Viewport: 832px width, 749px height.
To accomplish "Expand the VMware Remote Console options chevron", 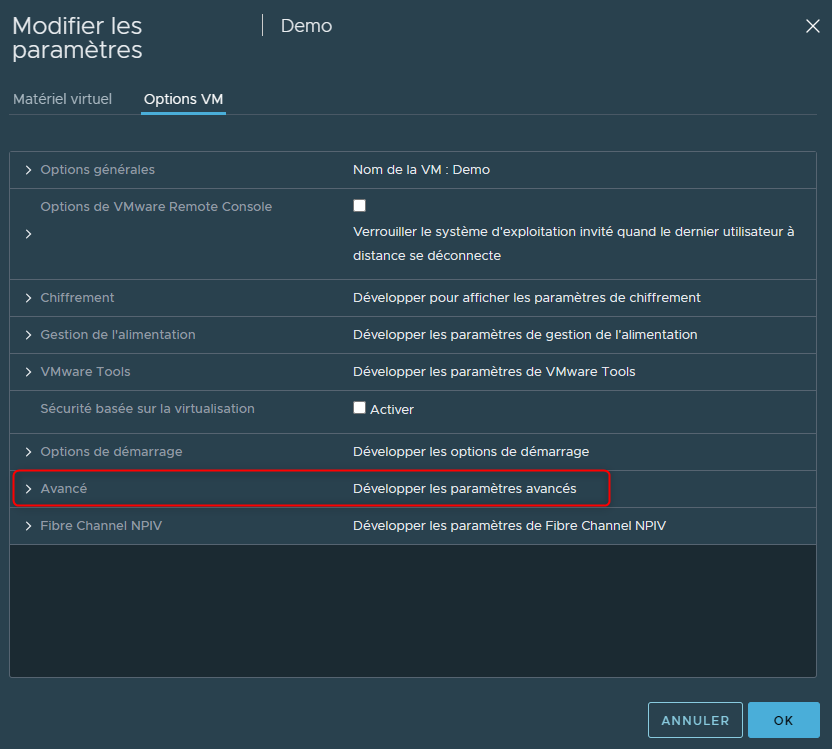I will click(29, 234).
